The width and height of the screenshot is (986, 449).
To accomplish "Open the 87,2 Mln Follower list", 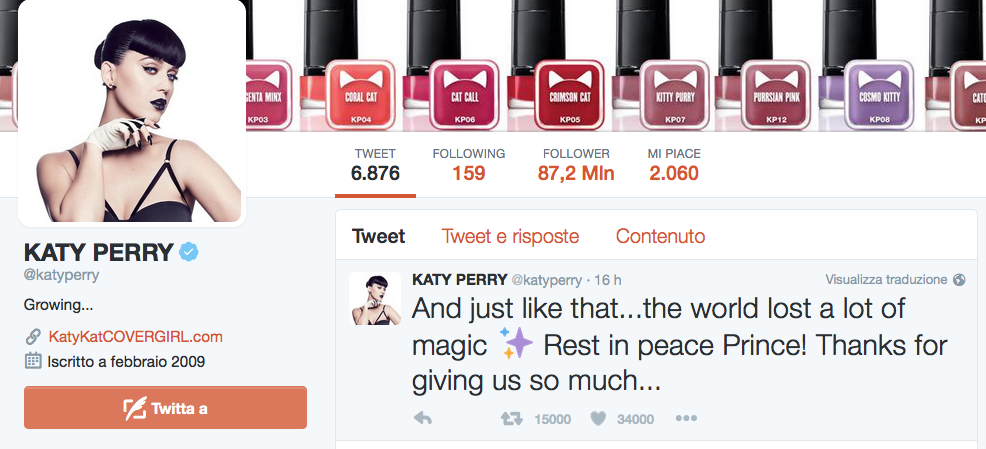I will 576,165.
